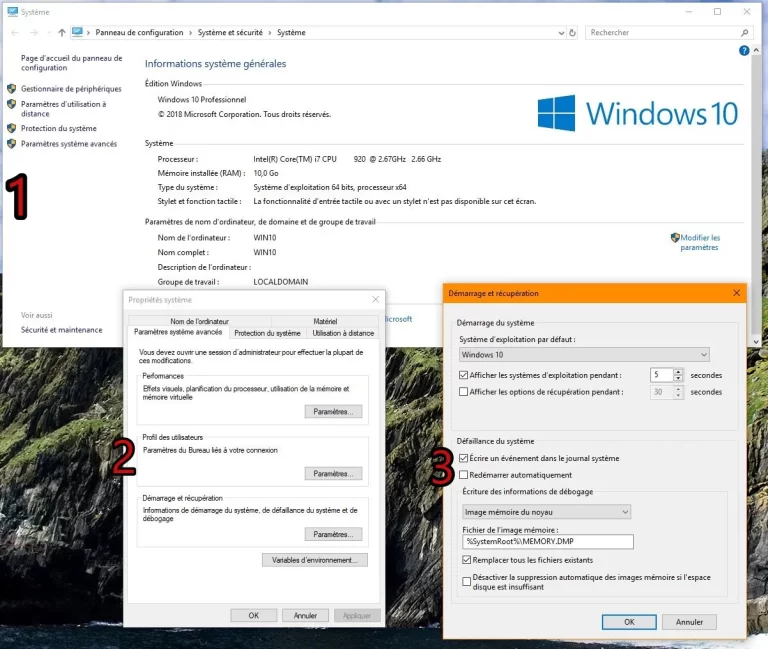Open Utilisation à distance tab
The image size is (768, 649).
tap(343, 333)
